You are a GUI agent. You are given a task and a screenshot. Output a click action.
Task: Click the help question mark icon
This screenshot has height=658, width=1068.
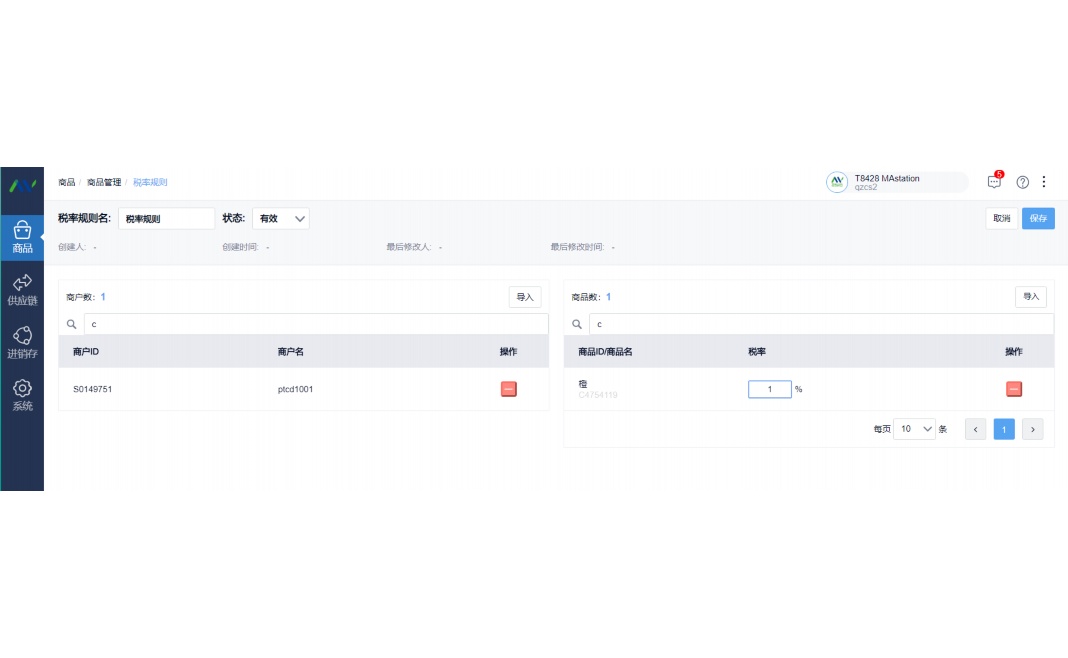1022,182
